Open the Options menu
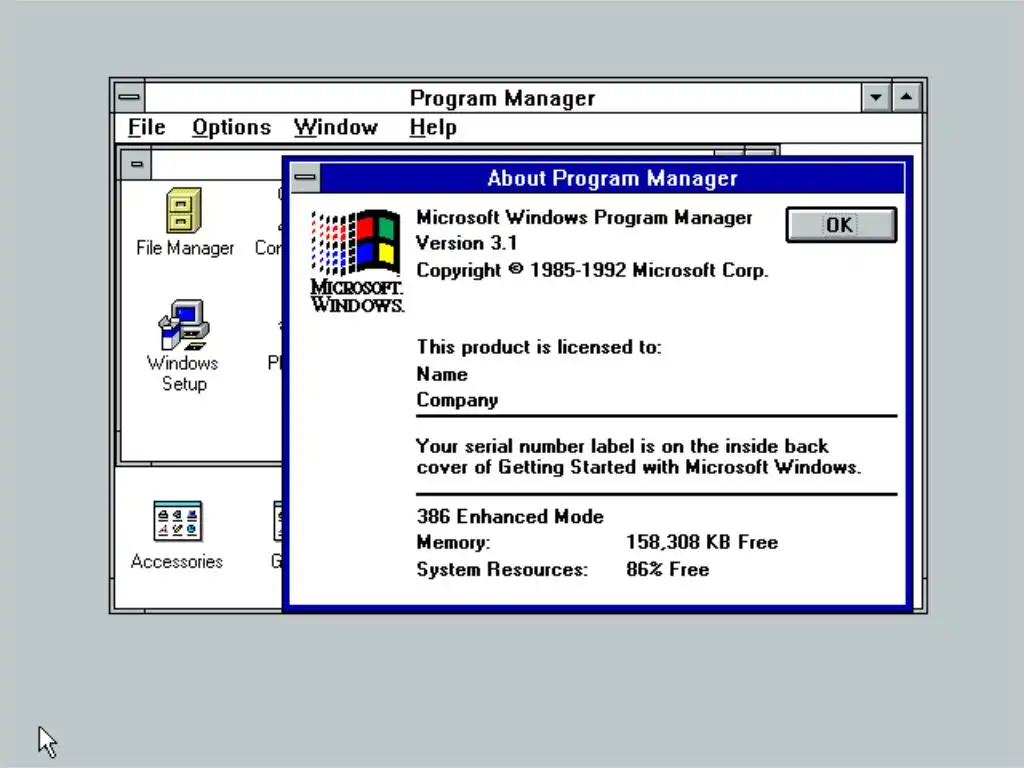Viewport: 1024px width, 768px height. click(231, 127)
